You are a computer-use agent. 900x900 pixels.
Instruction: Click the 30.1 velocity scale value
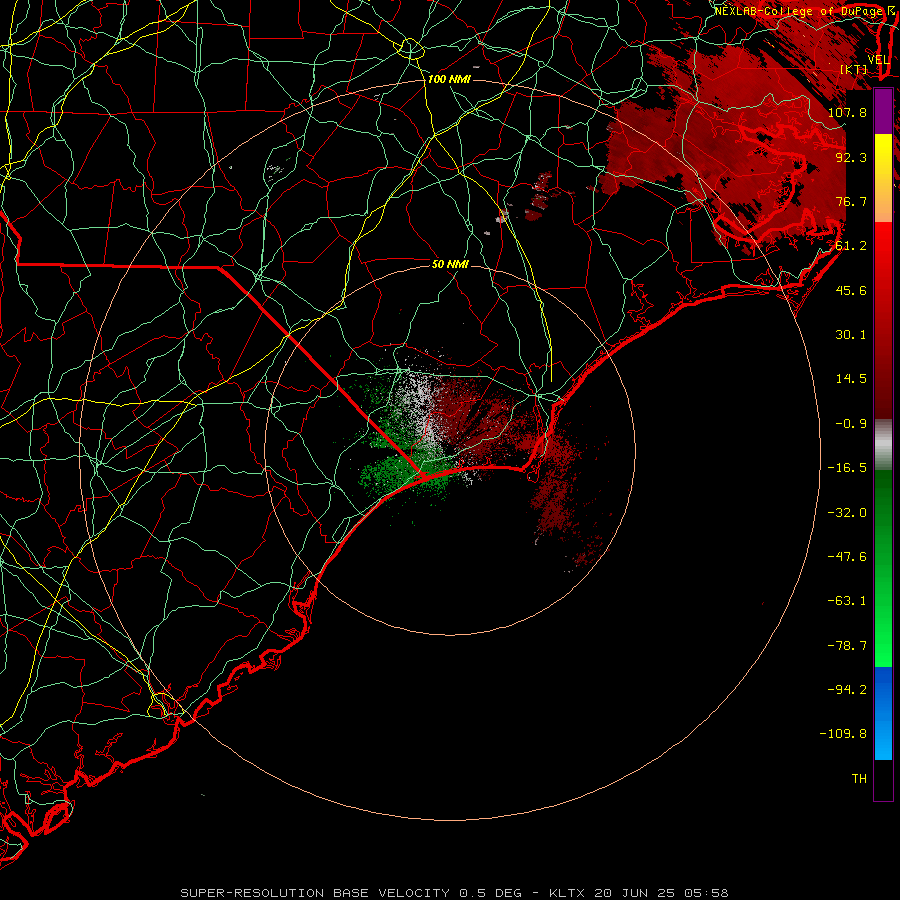pos(851,335)
